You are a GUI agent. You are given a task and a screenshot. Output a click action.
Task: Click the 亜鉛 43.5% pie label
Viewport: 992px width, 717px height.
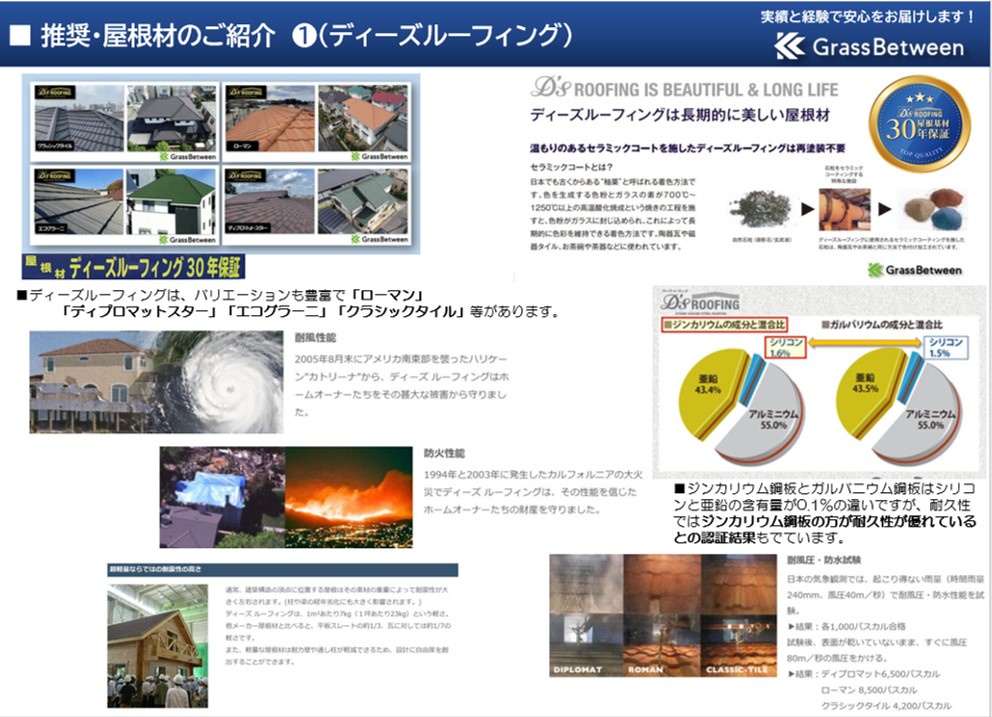[865, 383]
